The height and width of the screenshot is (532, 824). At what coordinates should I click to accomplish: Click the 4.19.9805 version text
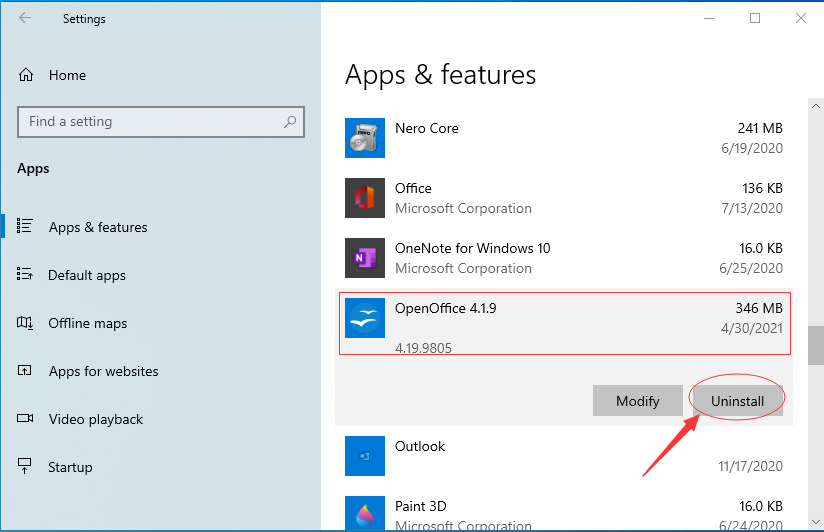(423, 348)
